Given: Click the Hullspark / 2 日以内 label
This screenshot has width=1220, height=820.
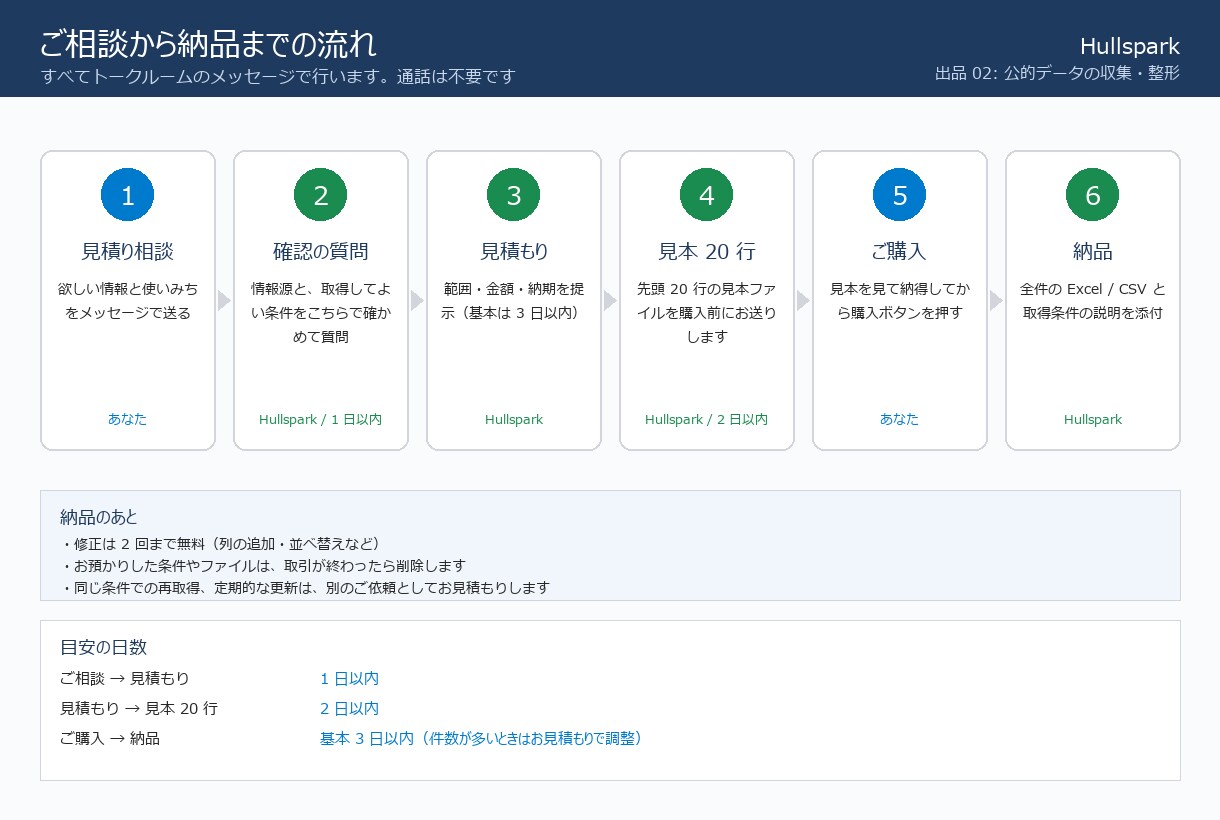Looking at the screenshot, I should click(x=707, y=419).
